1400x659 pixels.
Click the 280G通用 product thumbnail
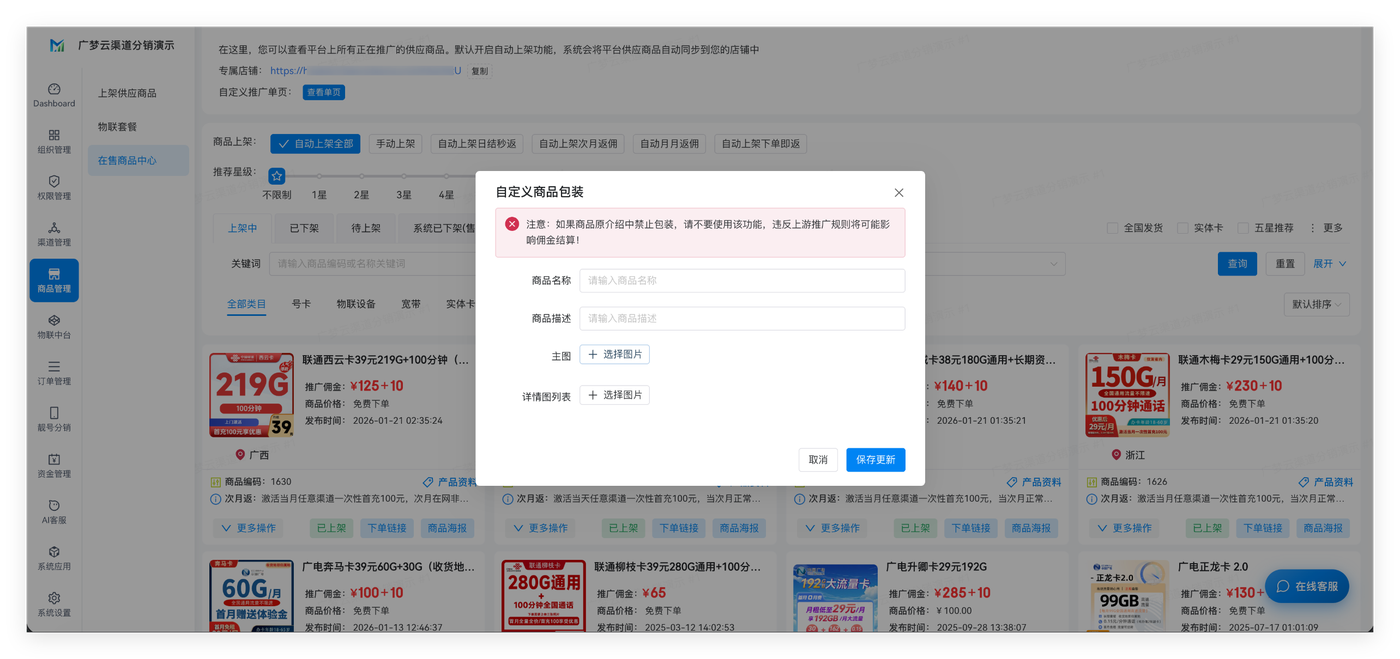tap(543, 596)
